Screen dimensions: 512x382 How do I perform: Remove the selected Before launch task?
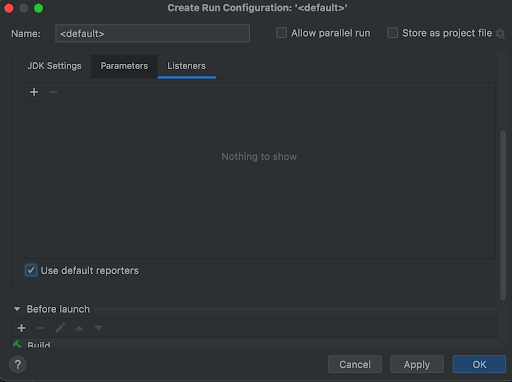click(x=41, y=328)
